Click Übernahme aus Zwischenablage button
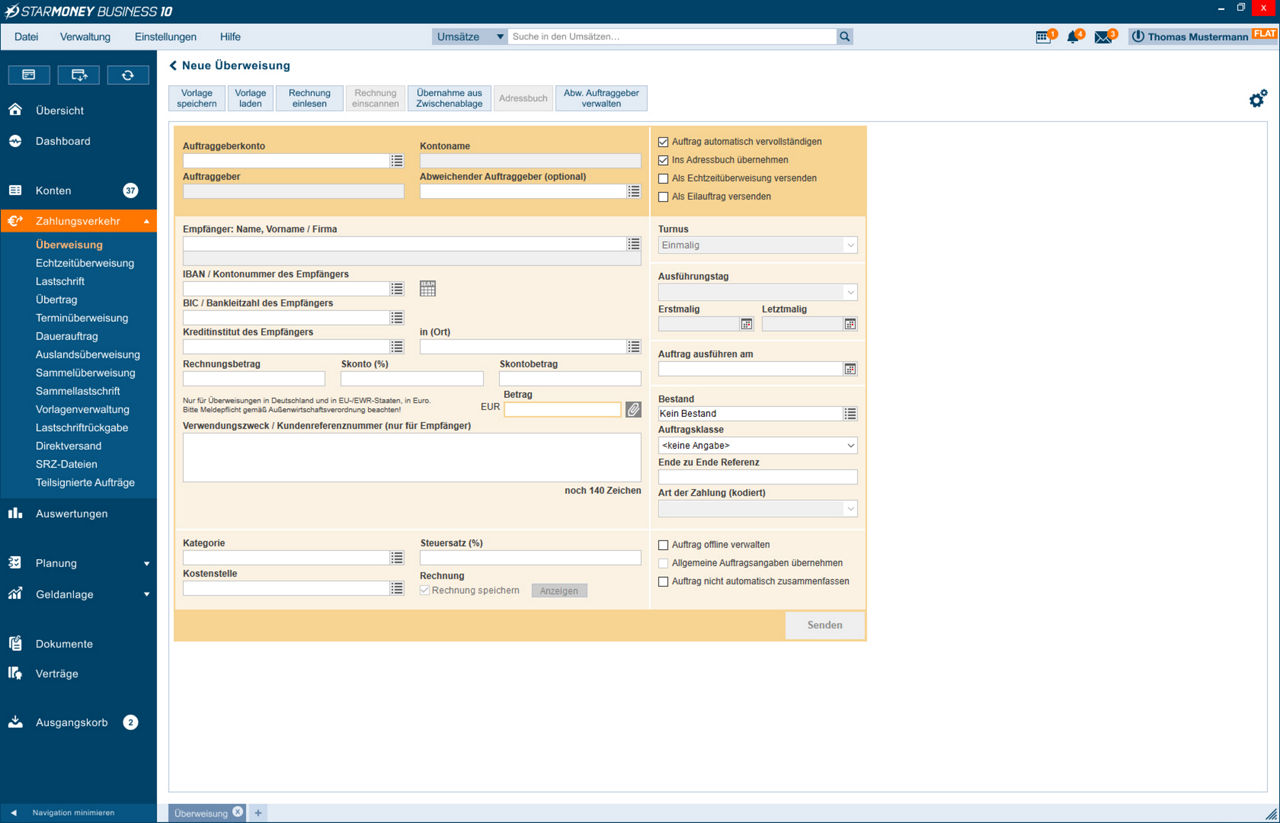This screenshot has width=1280, height=823. 449,98
